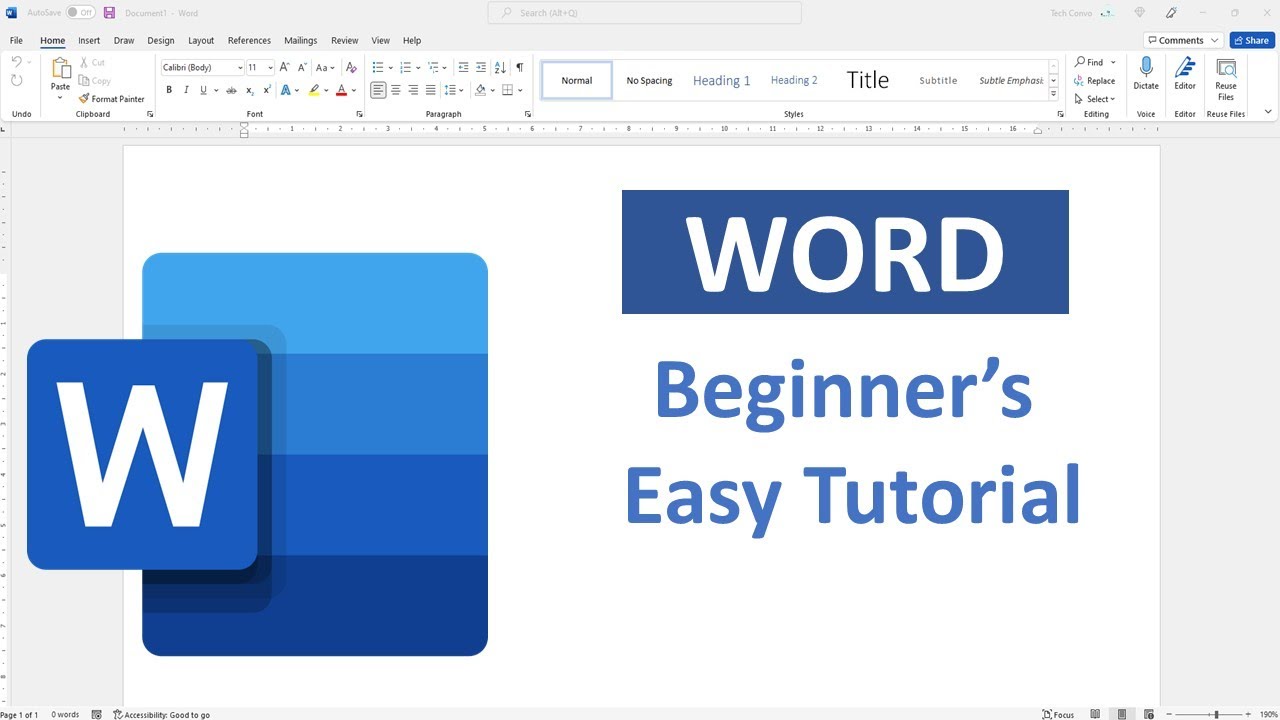Click Find in Editing group

tap(1090, 62)
